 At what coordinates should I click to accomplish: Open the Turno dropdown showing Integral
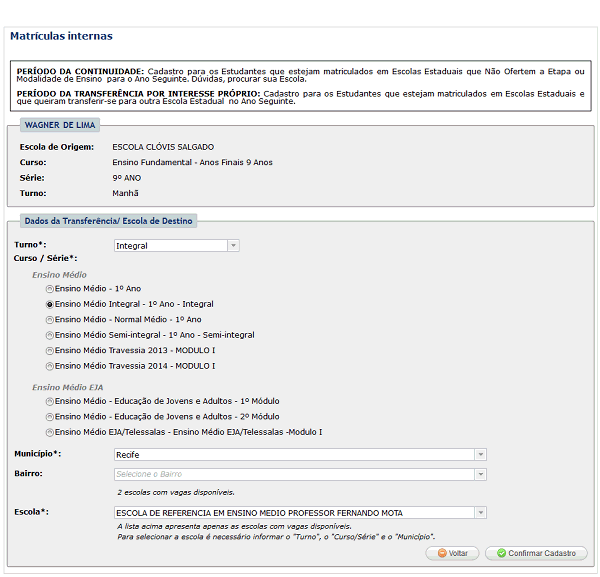176,245
